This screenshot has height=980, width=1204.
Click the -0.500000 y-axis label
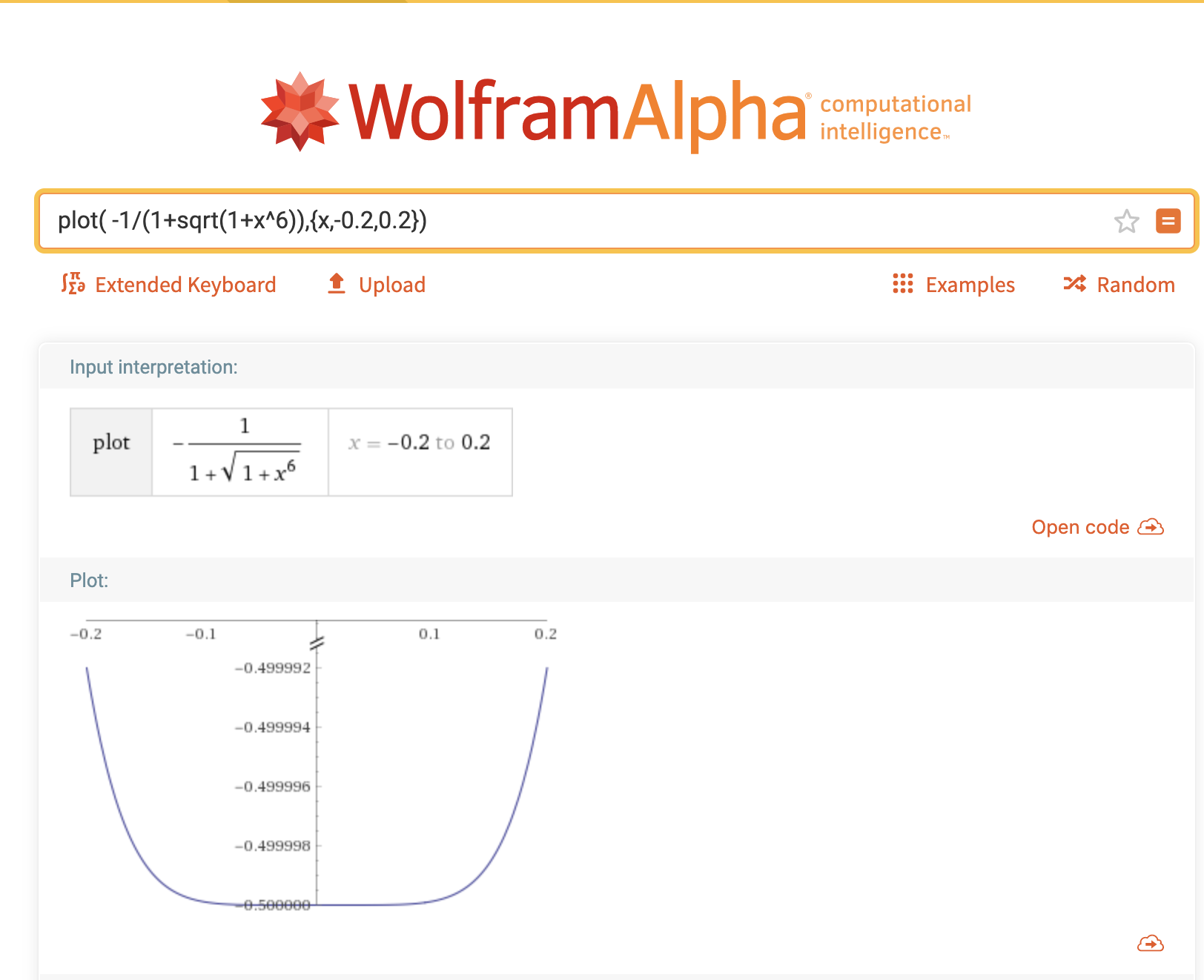pyautogui.click(x=273, y=905)
